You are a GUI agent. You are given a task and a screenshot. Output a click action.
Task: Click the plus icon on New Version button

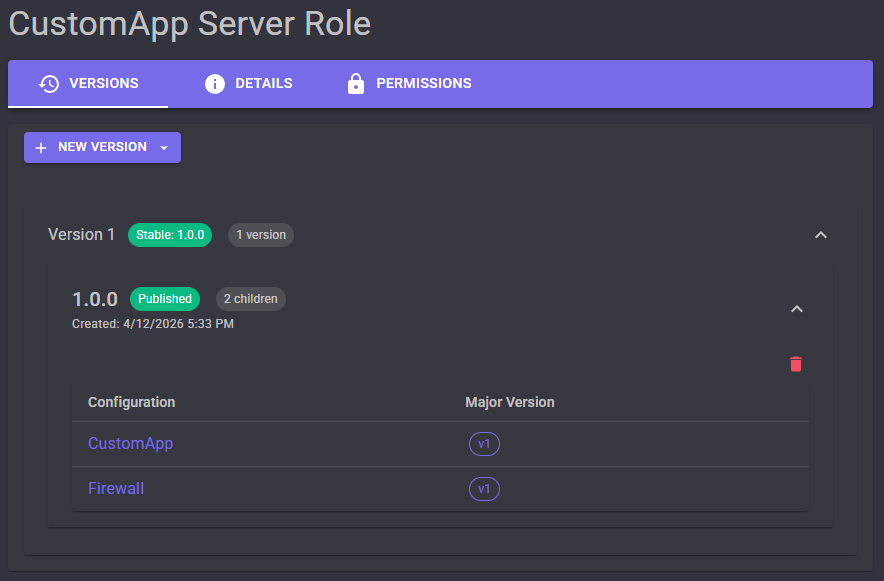(x=40, y=147)
